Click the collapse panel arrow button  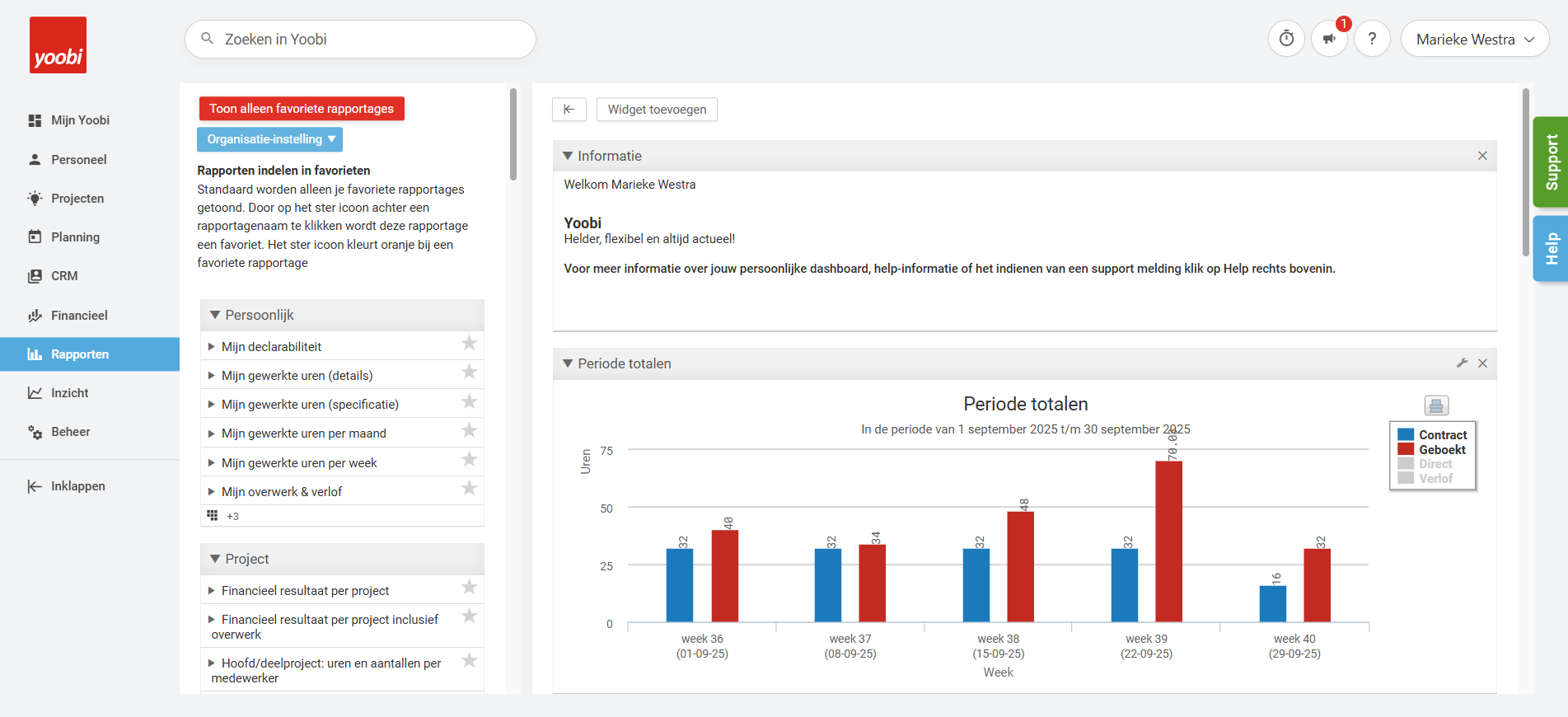point(569,110)
